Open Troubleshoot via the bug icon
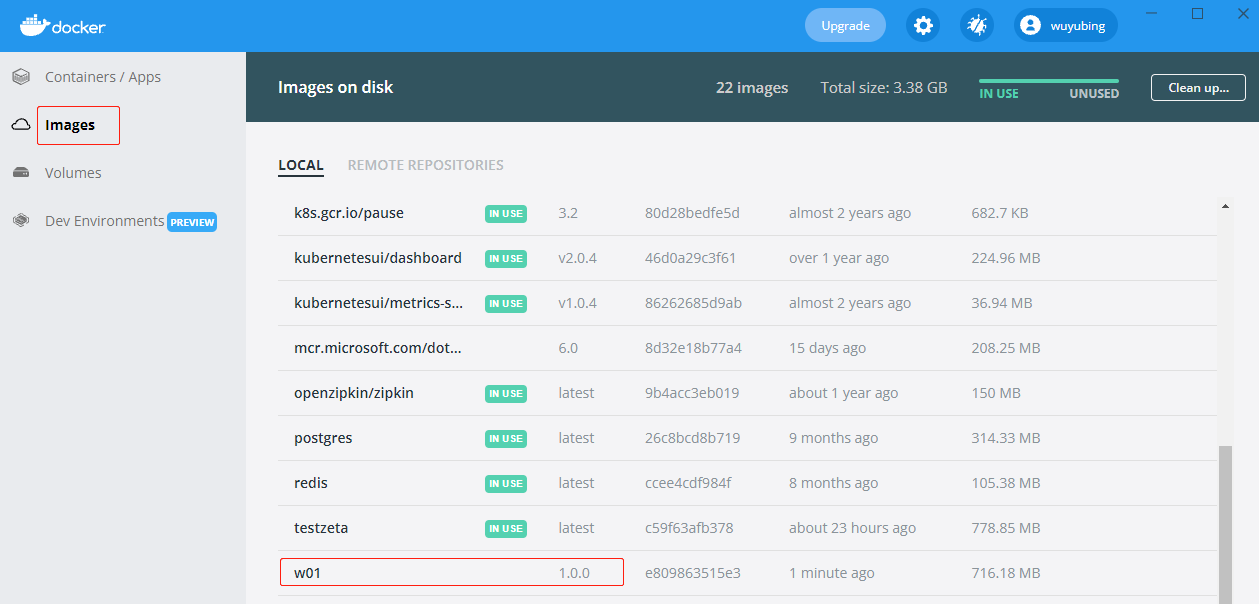1259x604 pixels. tap(977, 26)
